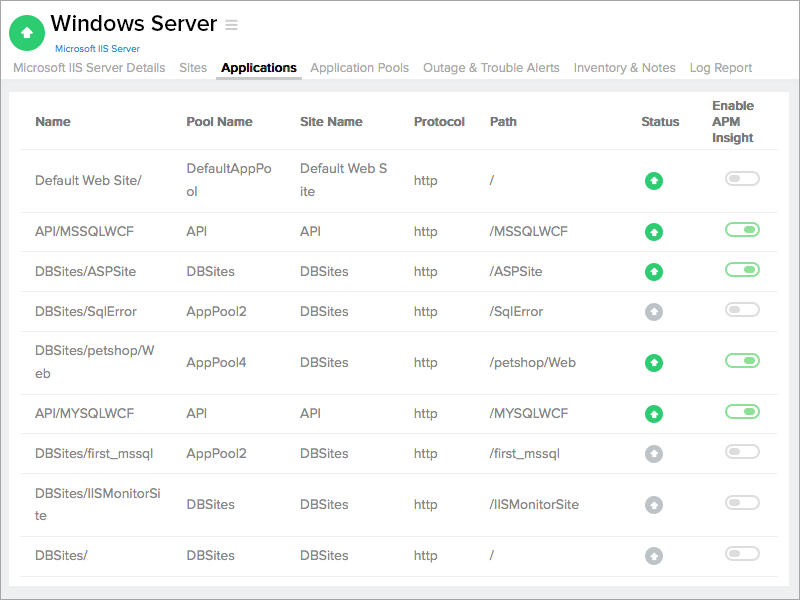800x600 pixels.
Task: Toggle off APM Insight for DBSites/petshop/Web
Action: 742,361
